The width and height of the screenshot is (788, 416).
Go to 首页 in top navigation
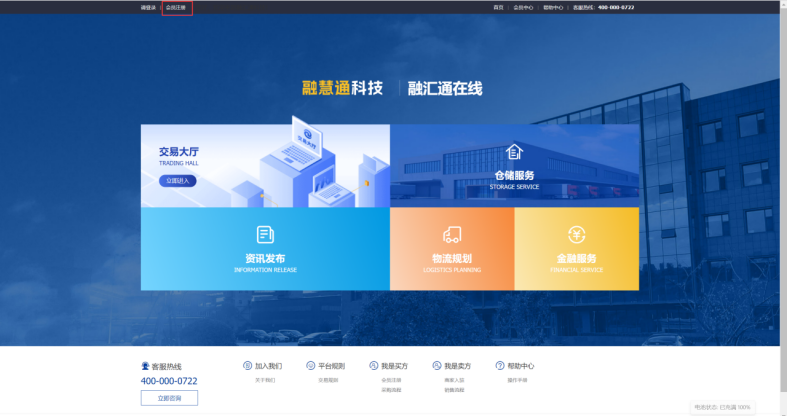[x=498, y=8]
